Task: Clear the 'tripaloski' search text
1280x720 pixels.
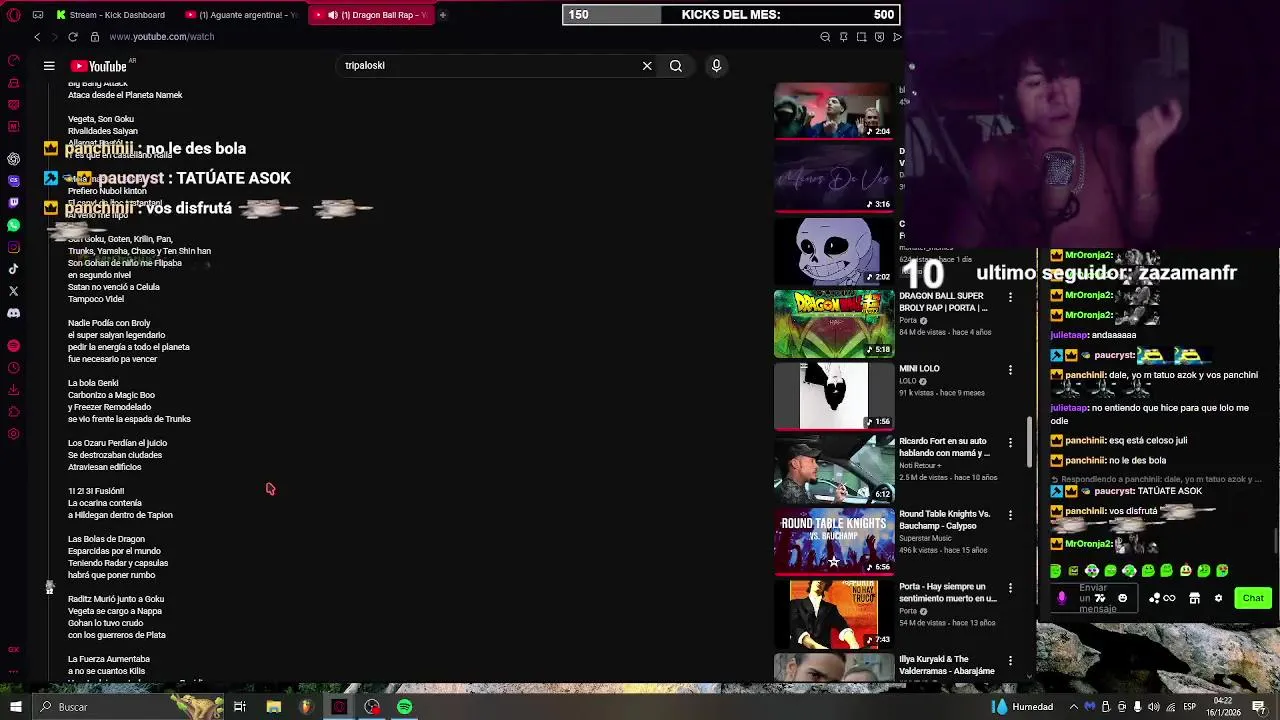Action: [x=647, y=66]
